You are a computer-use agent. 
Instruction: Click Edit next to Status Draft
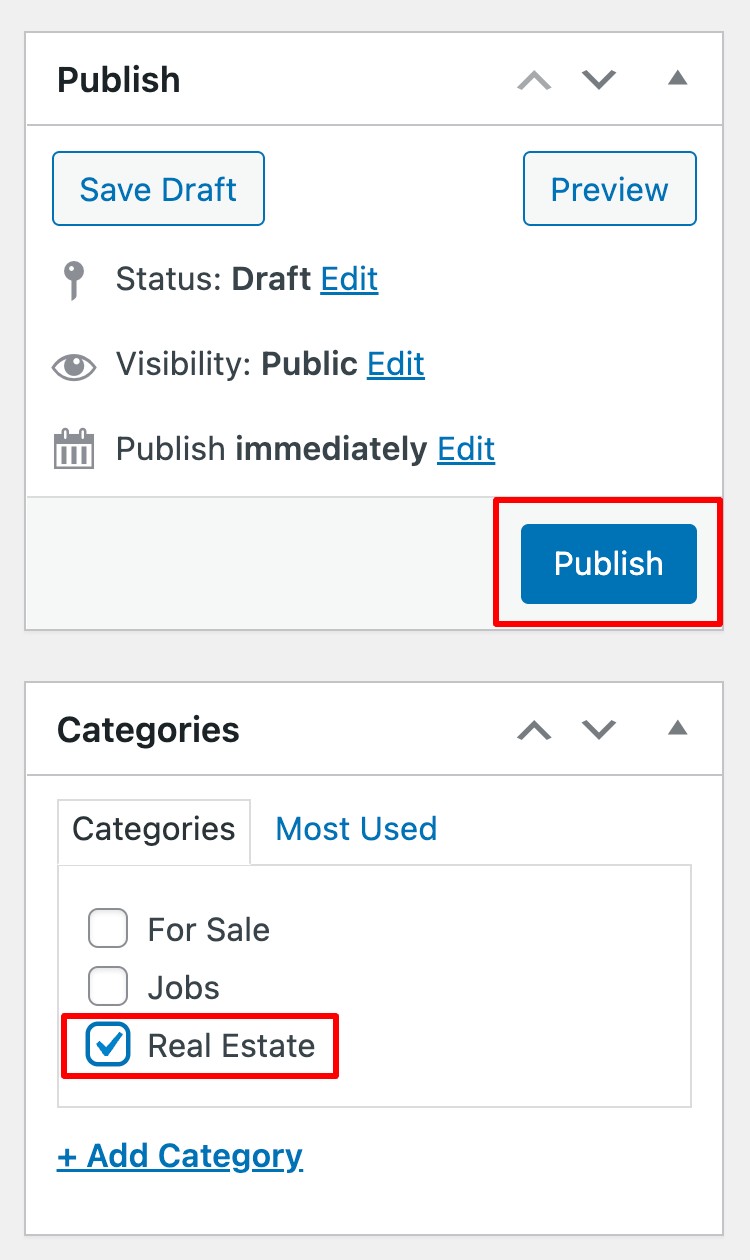(349, 280)
